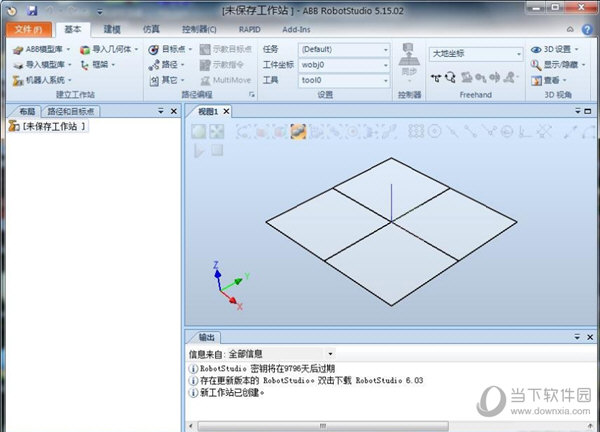Expand the 导入模型库 dropdown arrow
600x432 pixels.
coord(70,65)
